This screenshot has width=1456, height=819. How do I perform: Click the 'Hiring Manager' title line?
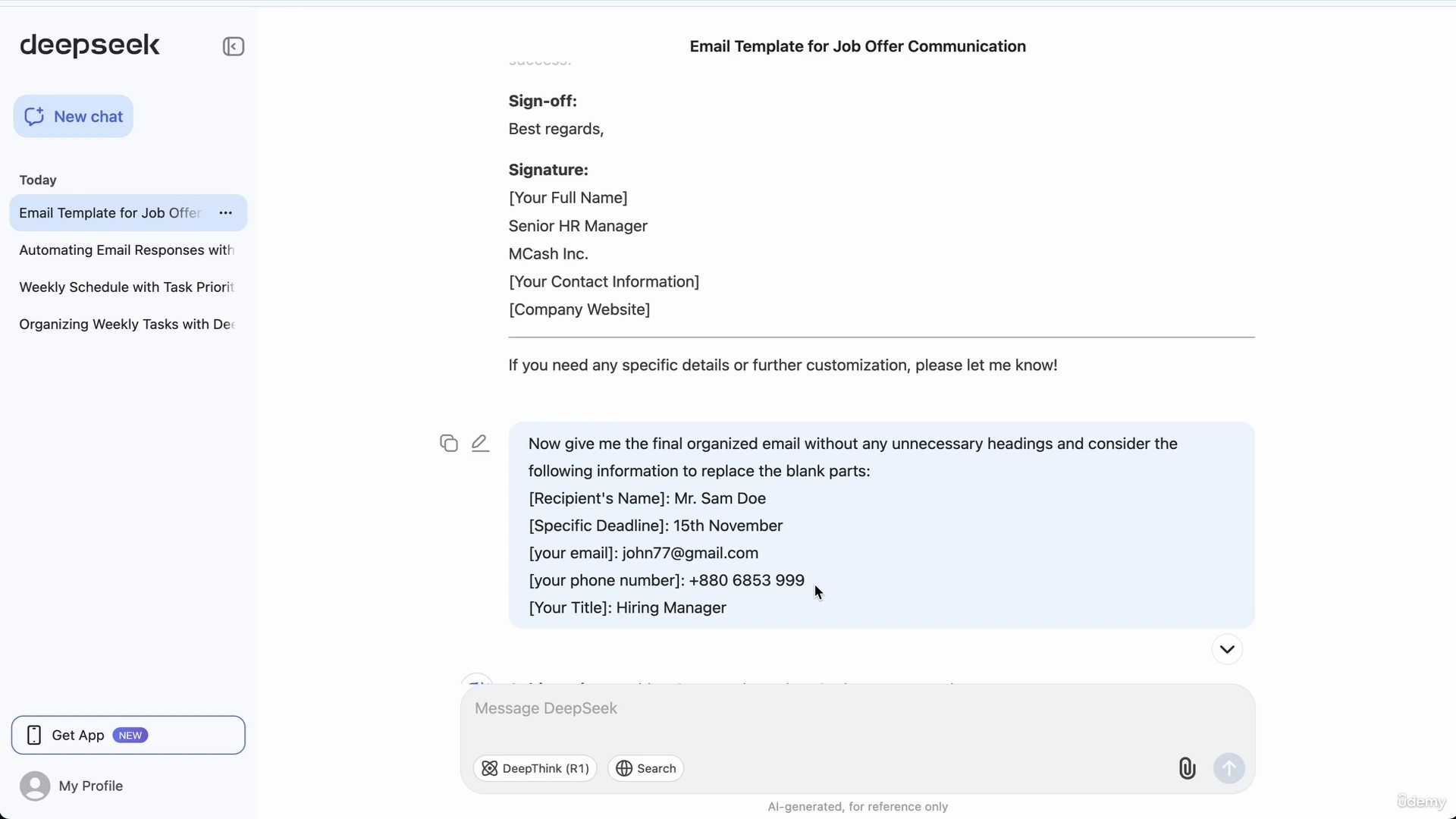tap(627, 607)
